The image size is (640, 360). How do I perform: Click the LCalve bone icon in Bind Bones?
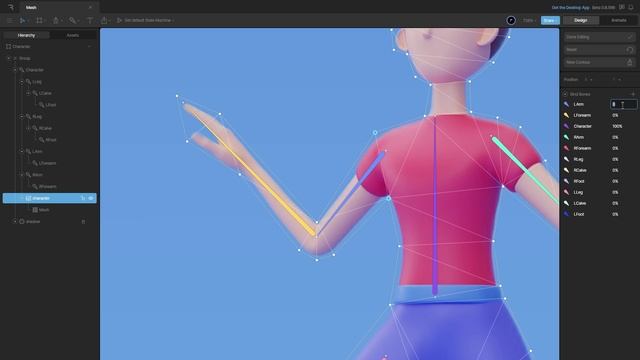[566, 203]
